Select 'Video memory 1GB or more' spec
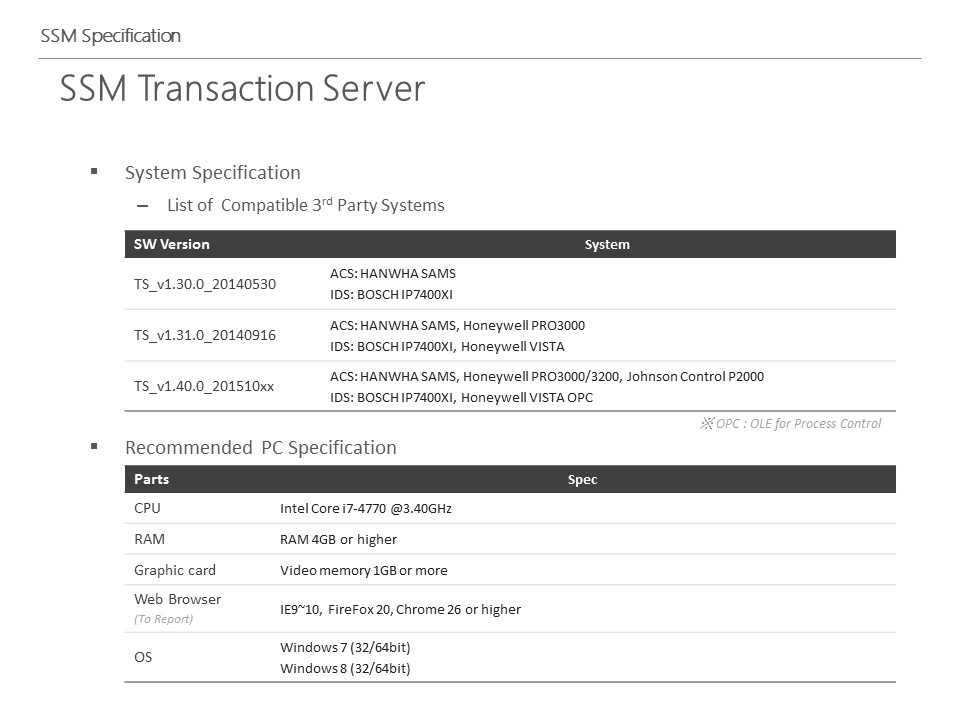The width and height of the screenshot is (960, 720). coord(364,570)
